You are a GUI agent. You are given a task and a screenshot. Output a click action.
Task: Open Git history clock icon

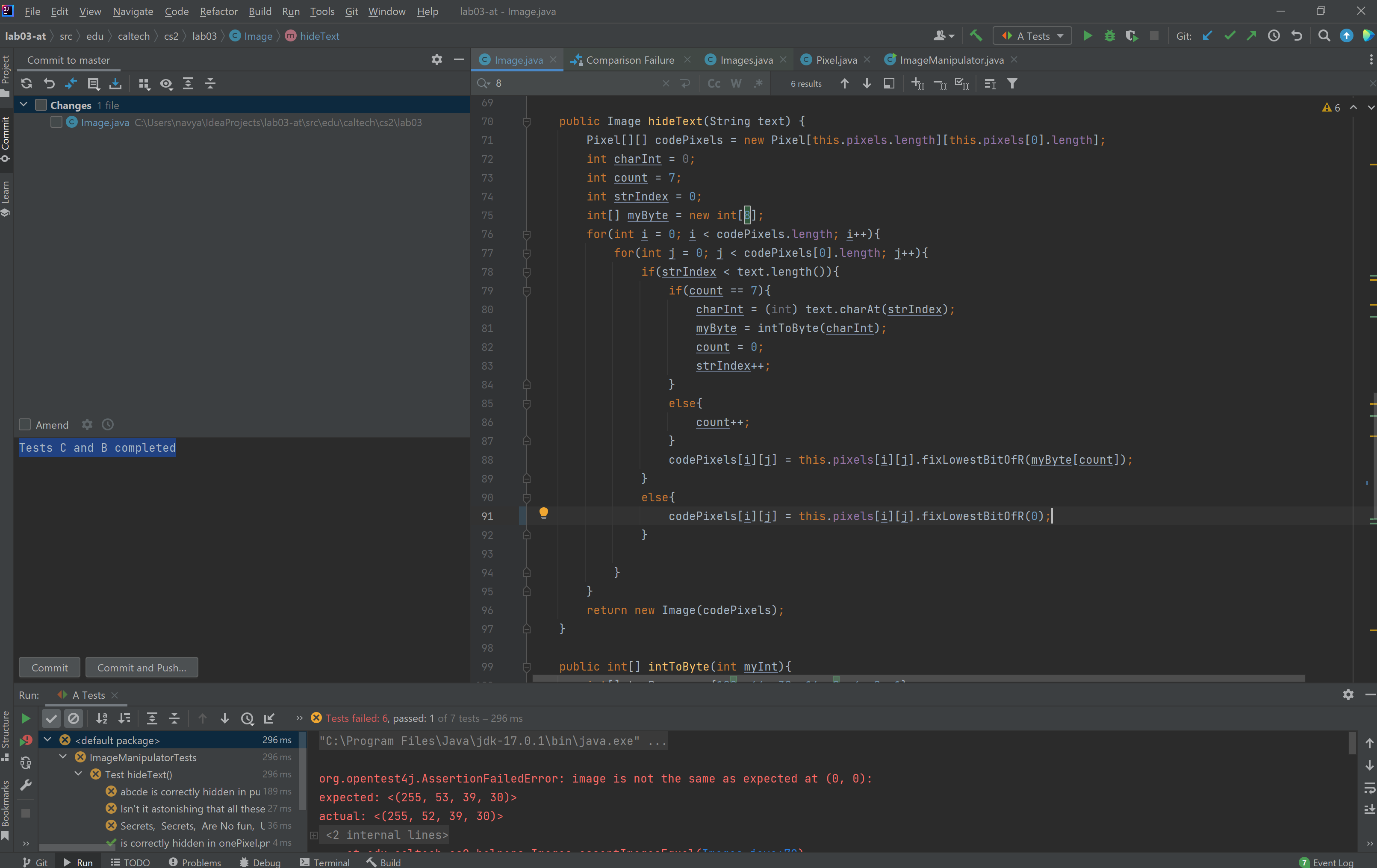(x=1274, y=36)
